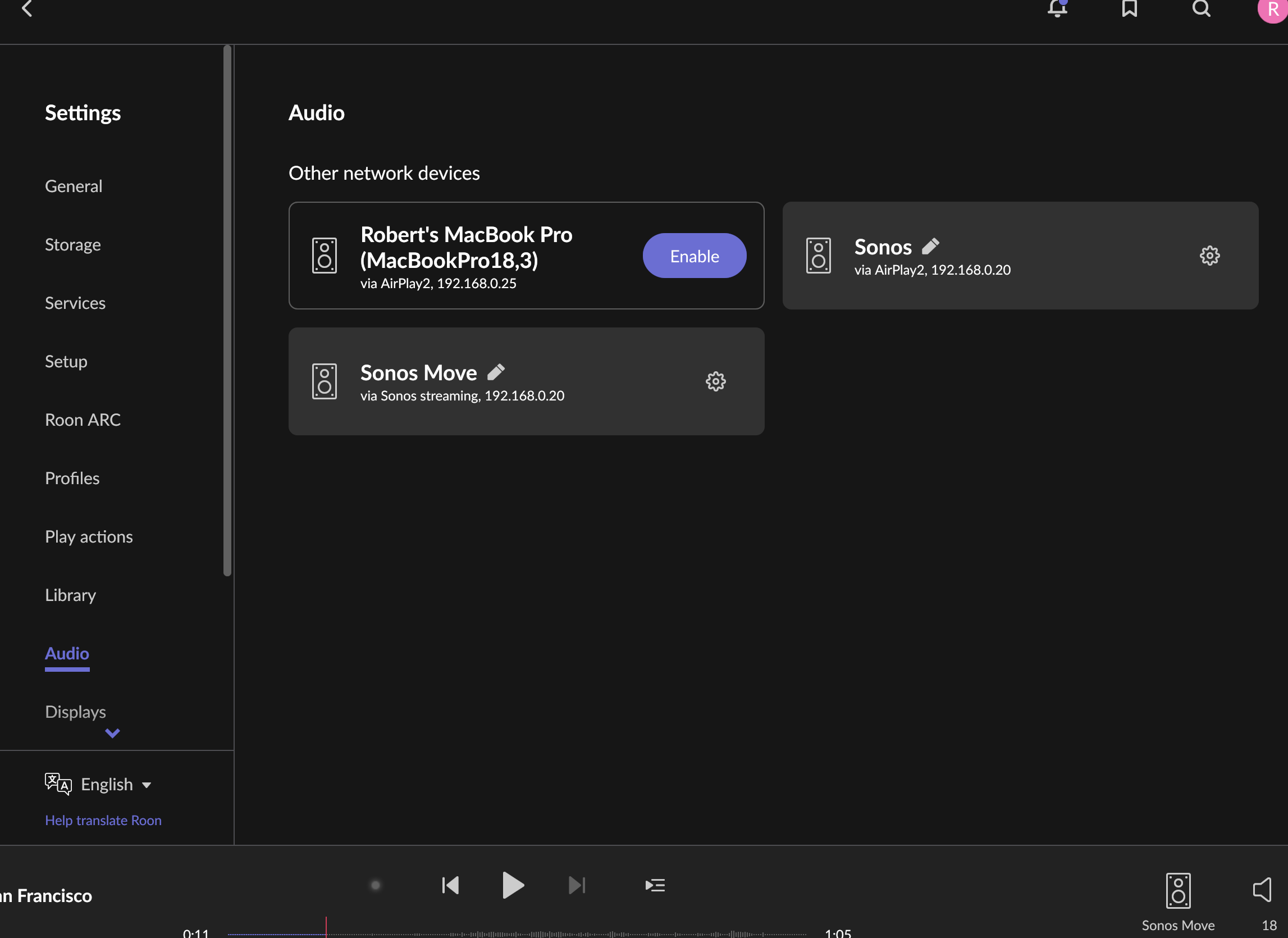This screenshot has width=1288, height=938.
Task: Open Roon ARC settings tab
Action: [x=83, y=420]
